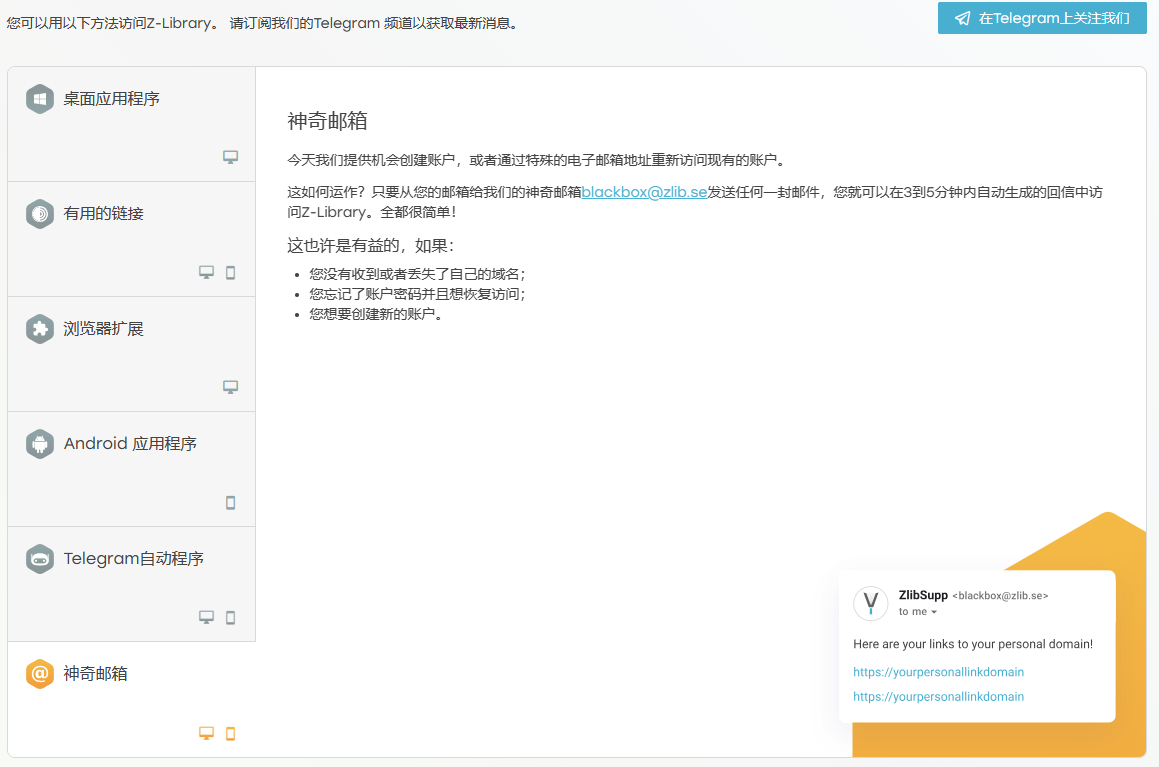This screenshot has width=1159, height=767.
Task: Click the orange desktop icon under 神奇邮箱
Action: [207, 733]
